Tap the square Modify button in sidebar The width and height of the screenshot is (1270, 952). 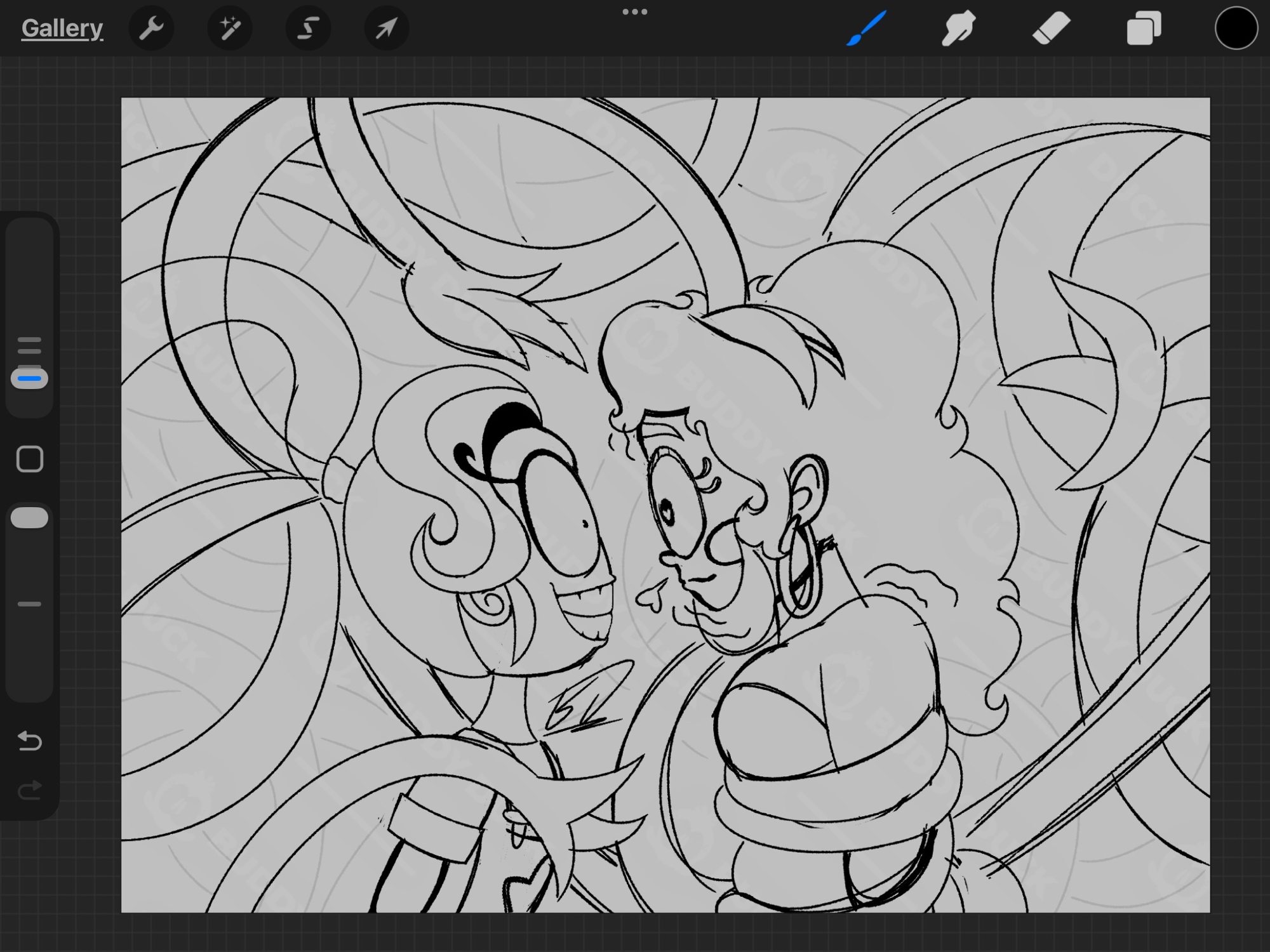coord(30,459)
